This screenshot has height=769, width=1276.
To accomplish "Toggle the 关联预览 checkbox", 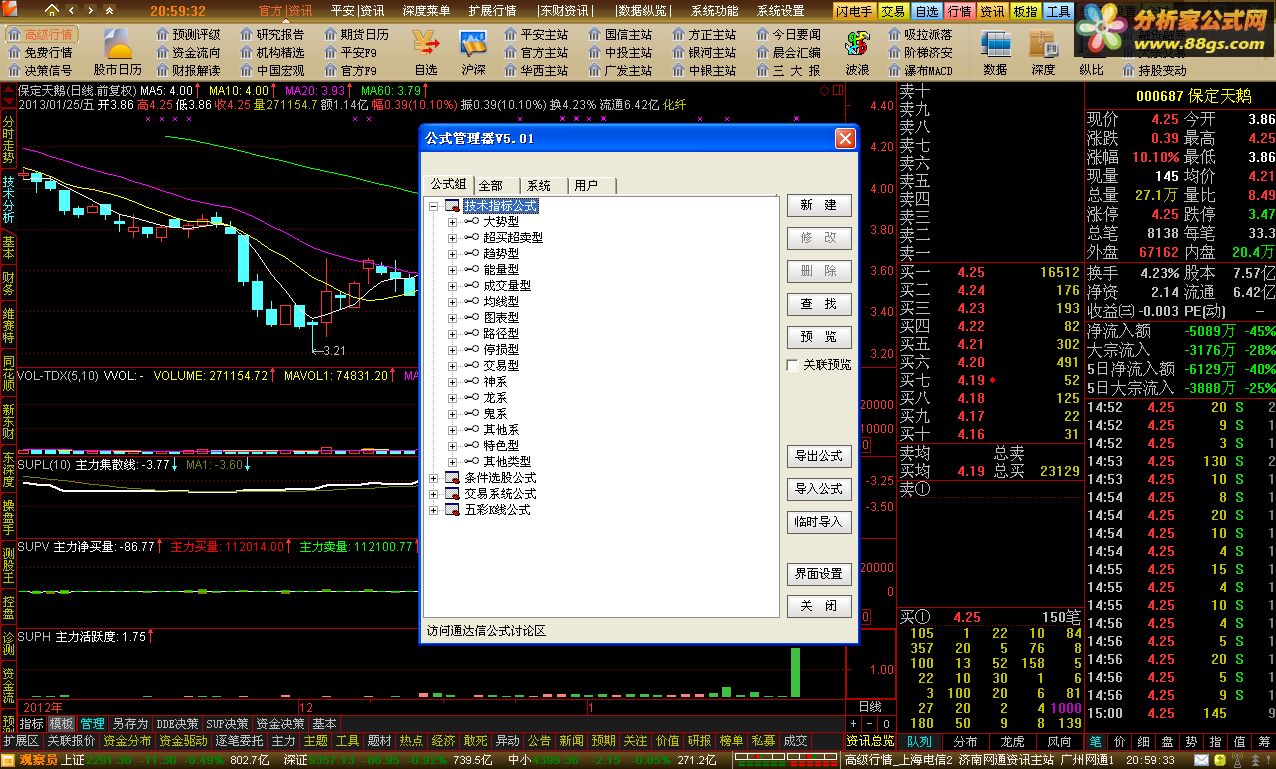I will 793,365.
